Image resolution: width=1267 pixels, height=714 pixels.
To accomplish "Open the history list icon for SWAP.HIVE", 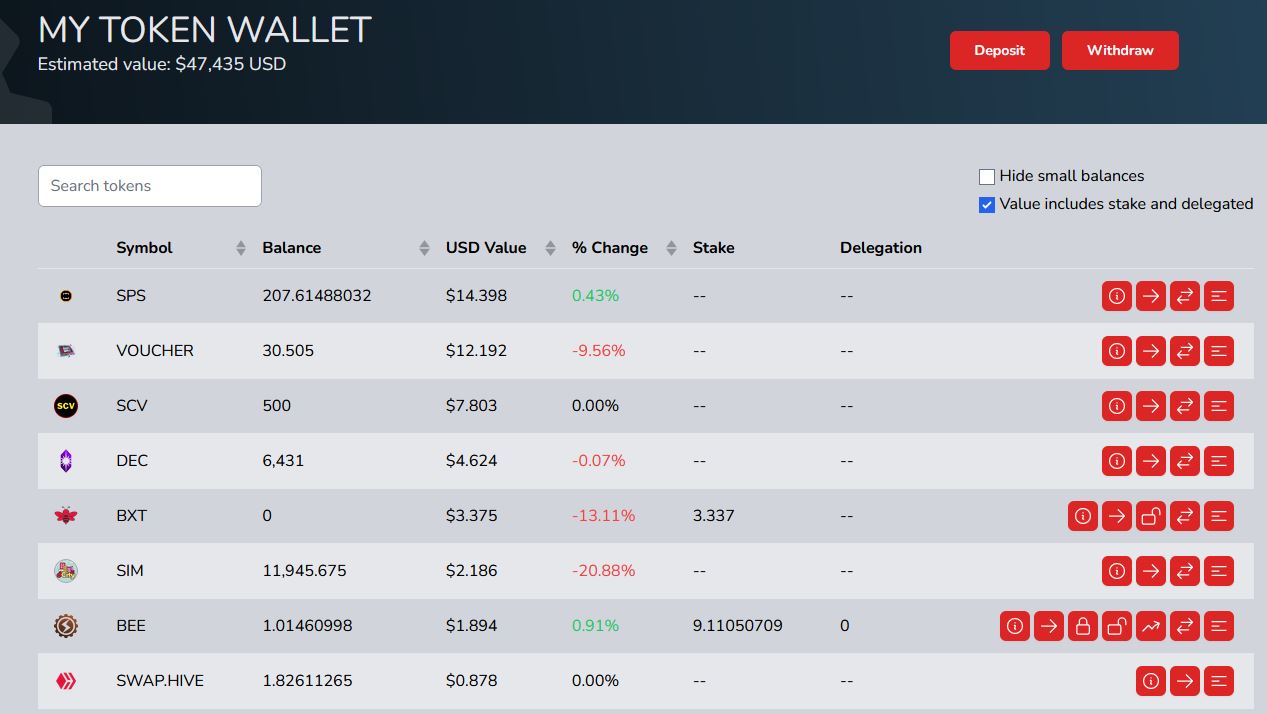I will tap(1219, 681).
